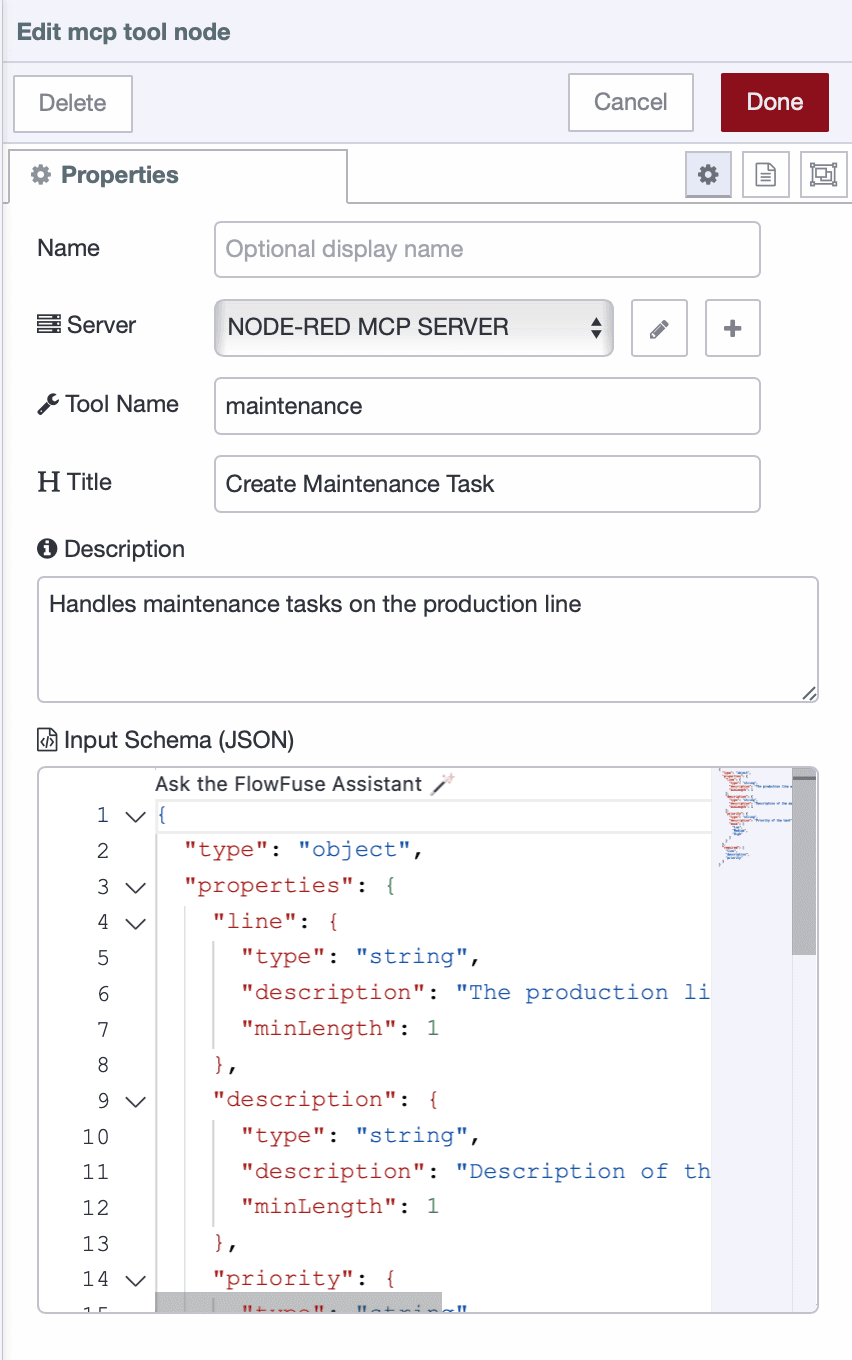Collapse the root JSON object on line 1
852x1360 pixels.
(x=135, y=814)
